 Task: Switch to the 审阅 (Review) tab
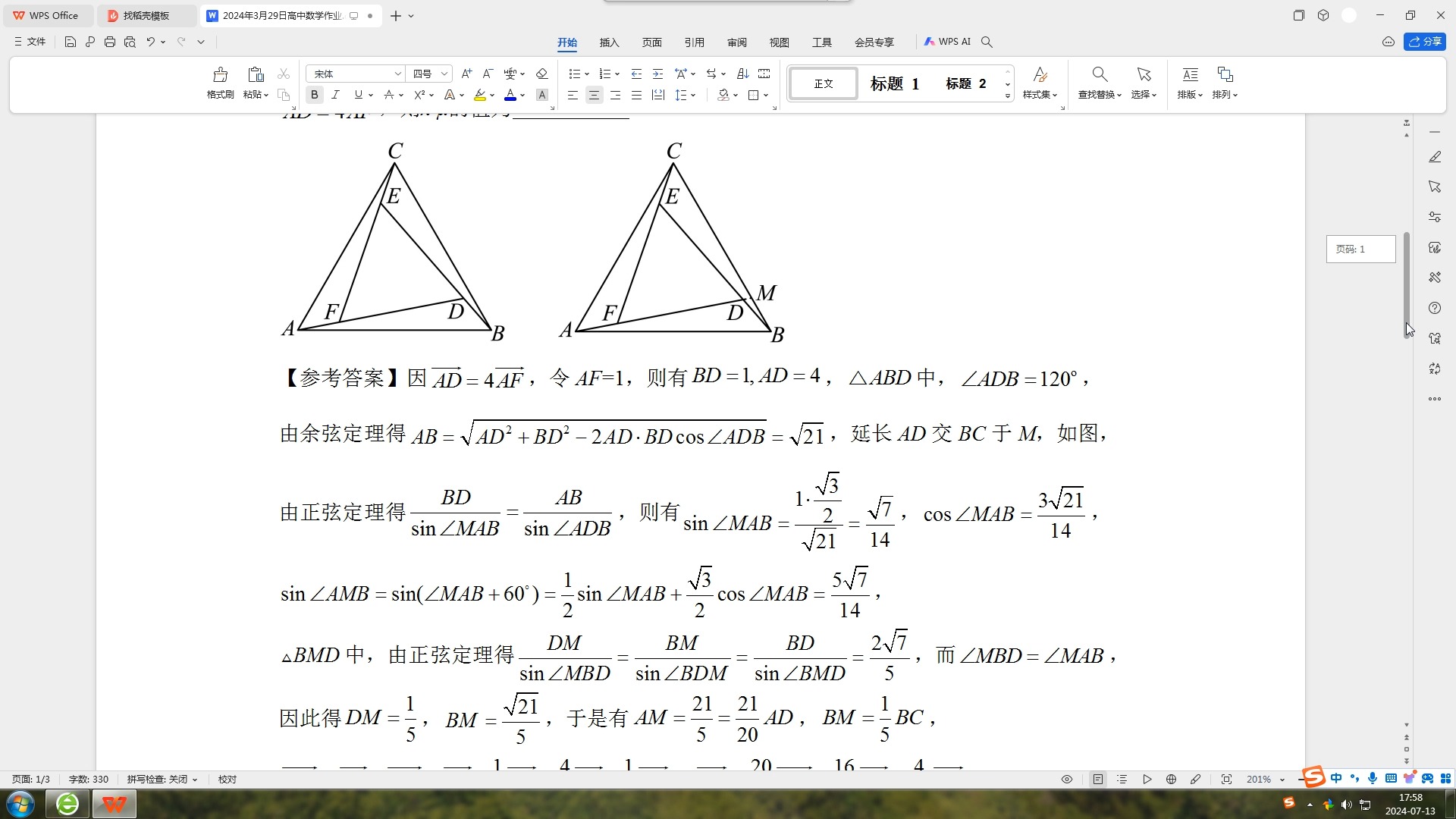coord(737,42)
